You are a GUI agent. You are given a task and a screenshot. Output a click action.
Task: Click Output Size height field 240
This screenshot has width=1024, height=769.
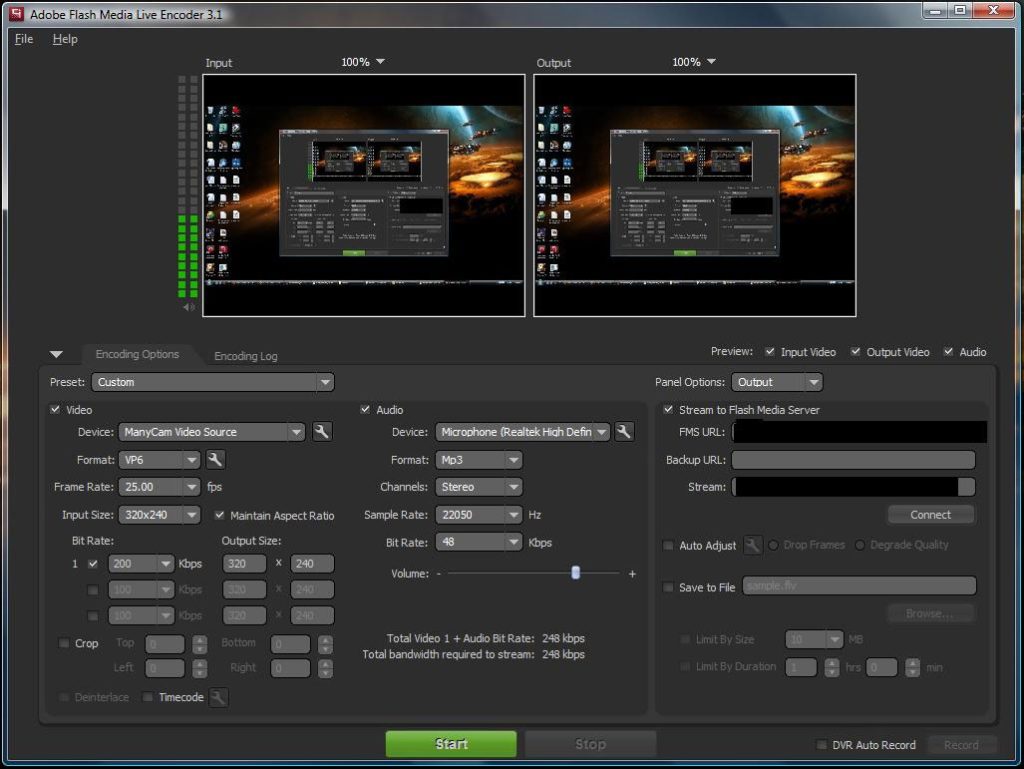pyautogui.click(x=312, y=563)
